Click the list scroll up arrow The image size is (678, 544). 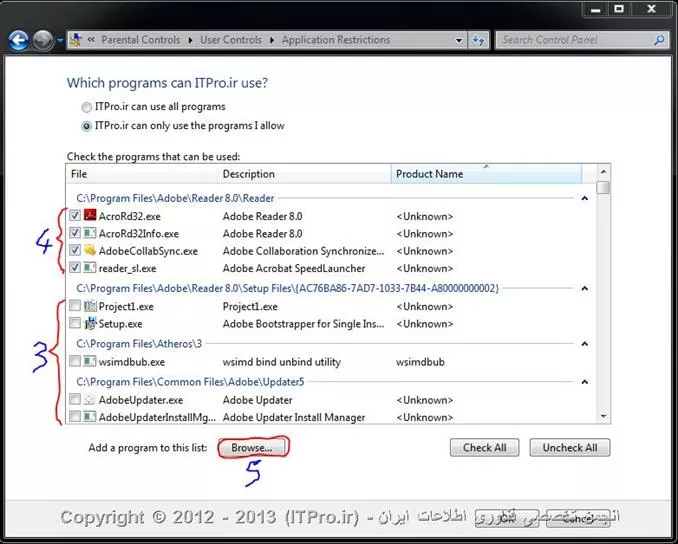(603, 172)
